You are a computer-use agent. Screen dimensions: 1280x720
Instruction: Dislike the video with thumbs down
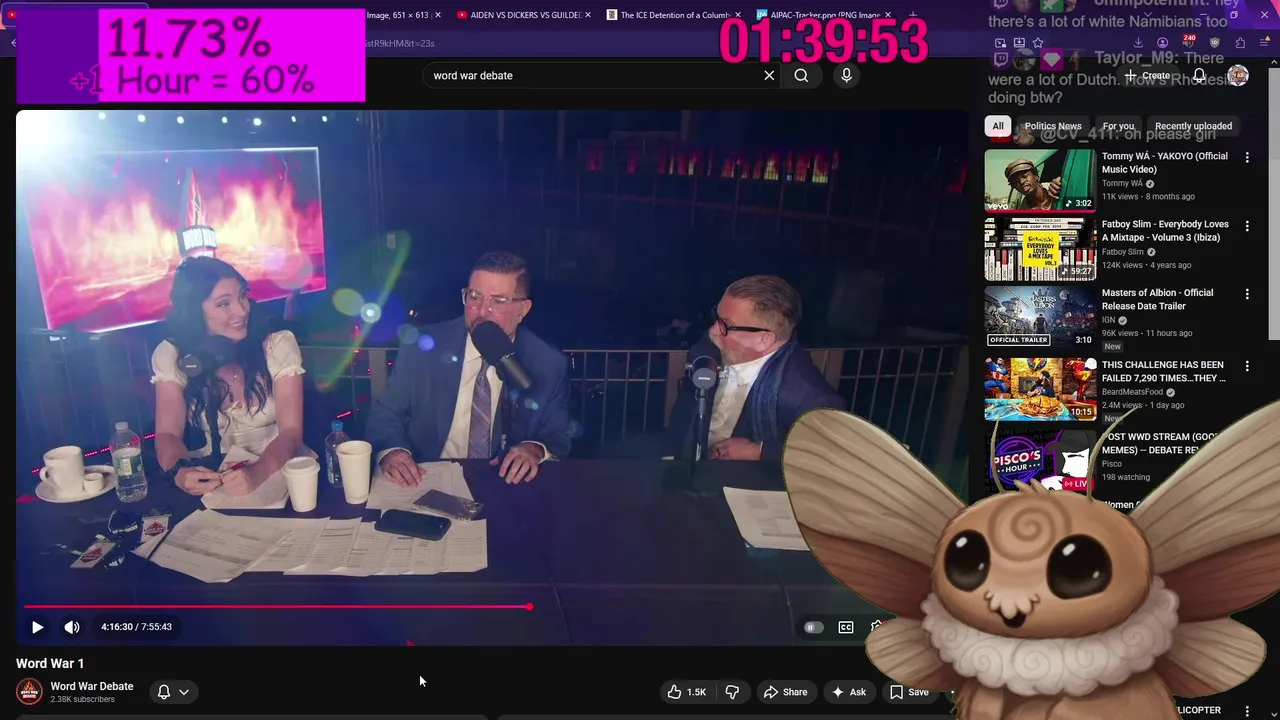(x=732, y=692)
